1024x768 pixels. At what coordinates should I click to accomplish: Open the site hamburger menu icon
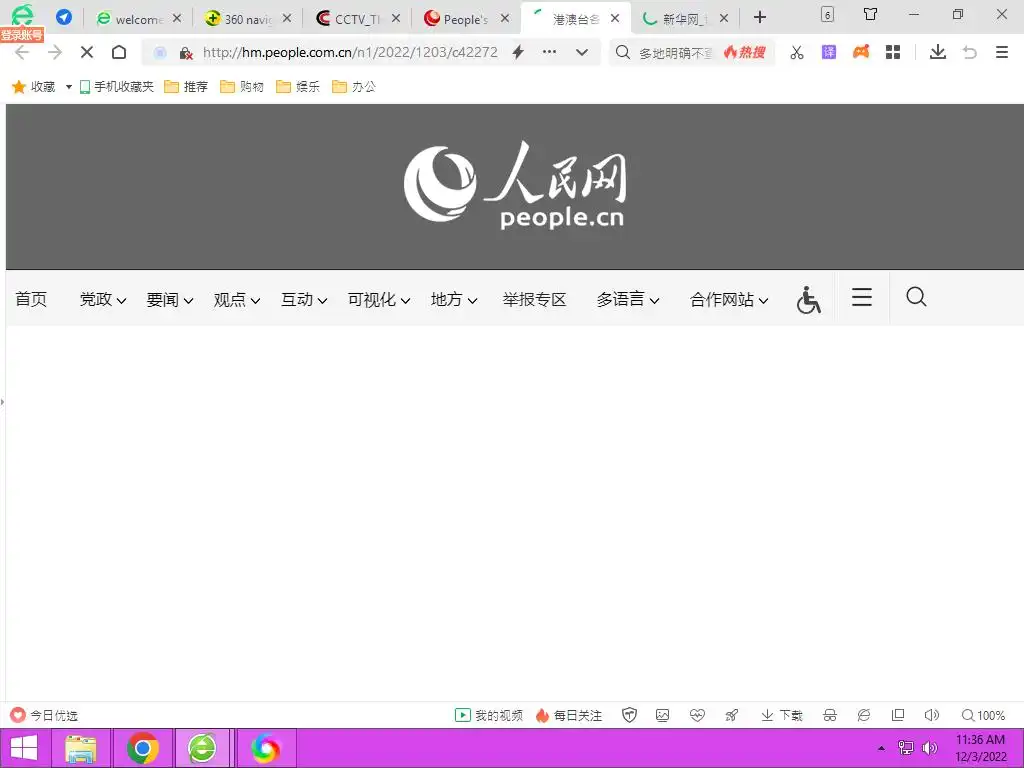(862, 297)
